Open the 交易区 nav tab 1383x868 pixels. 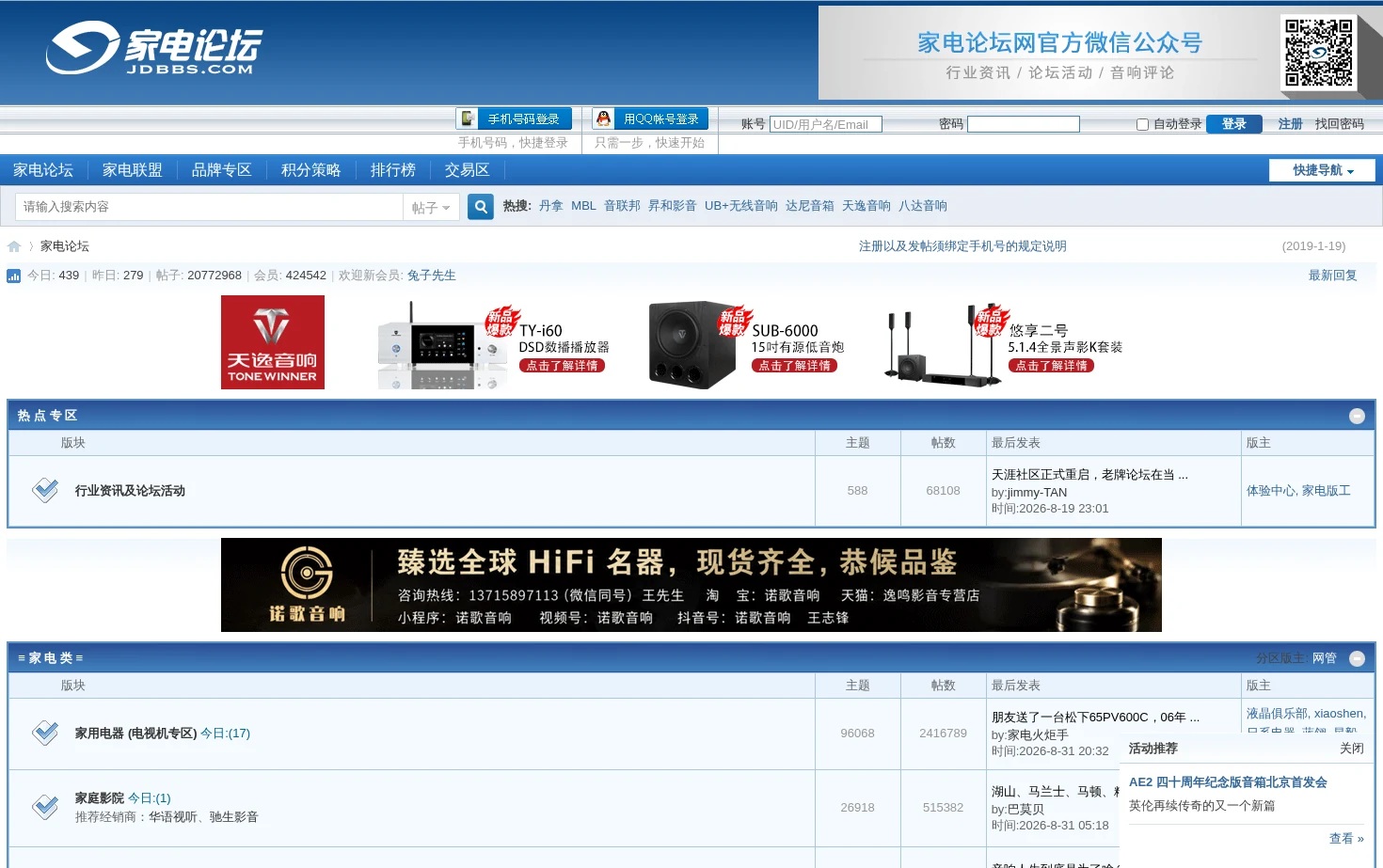468,170
